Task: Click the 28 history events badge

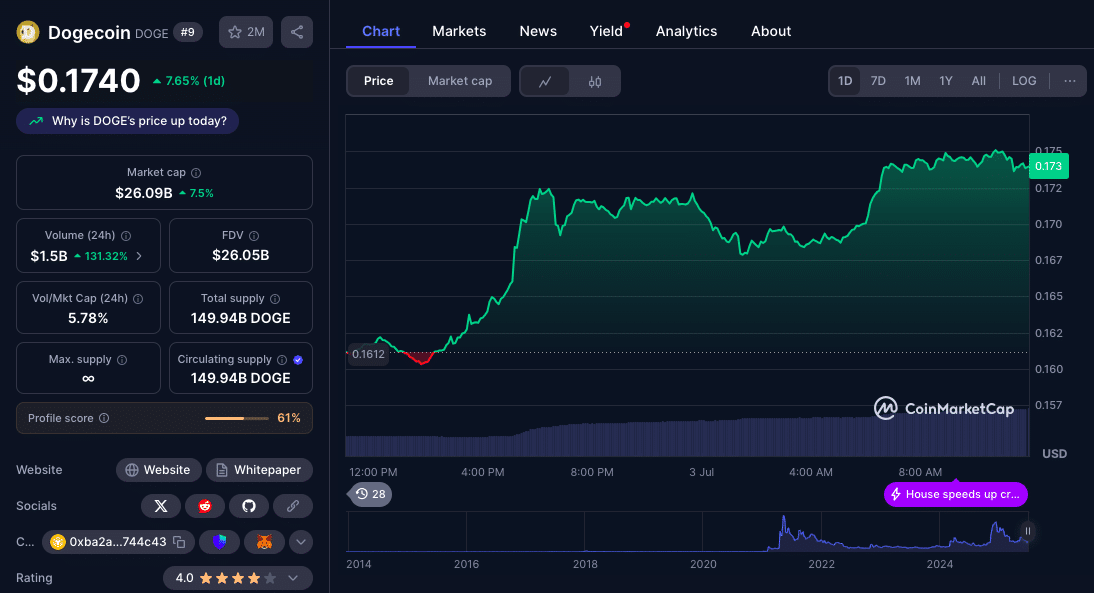Action: click(370, 494)
